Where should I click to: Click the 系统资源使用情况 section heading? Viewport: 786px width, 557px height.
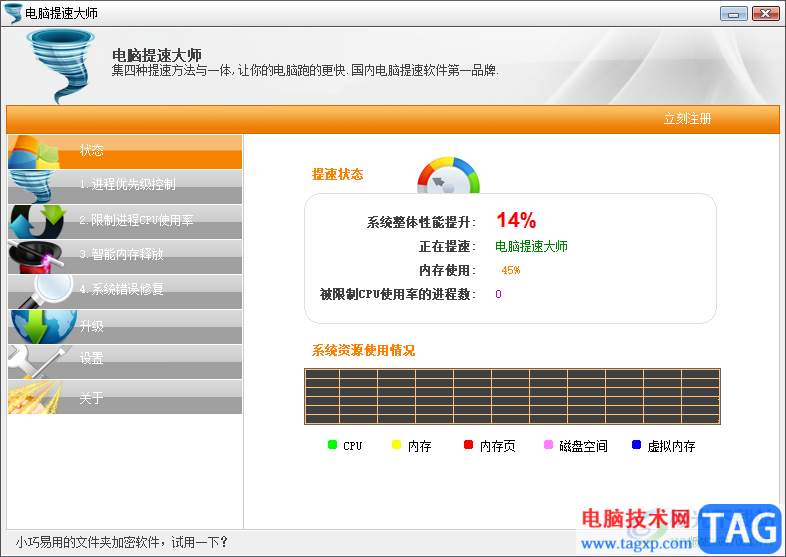[x=363, y=350]
